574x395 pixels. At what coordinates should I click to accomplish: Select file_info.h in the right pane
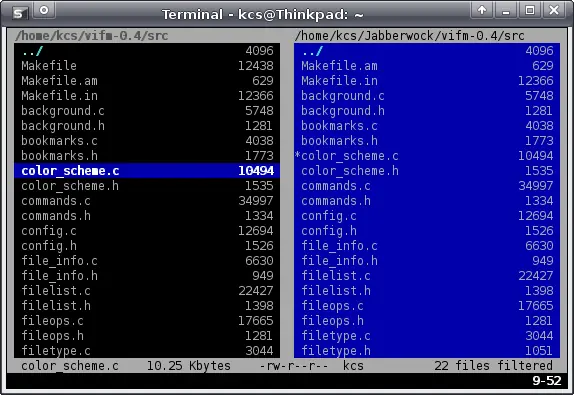point(427,261)
